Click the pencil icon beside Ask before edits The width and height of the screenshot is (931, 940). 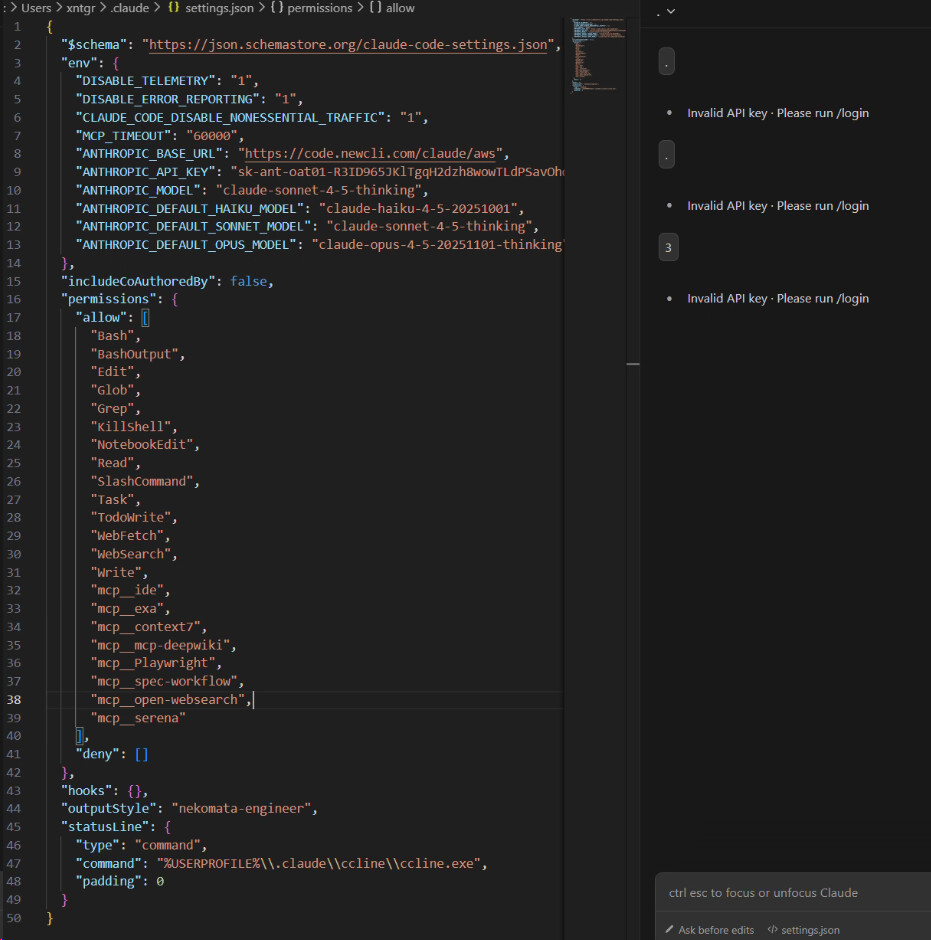tap(670, 929)
